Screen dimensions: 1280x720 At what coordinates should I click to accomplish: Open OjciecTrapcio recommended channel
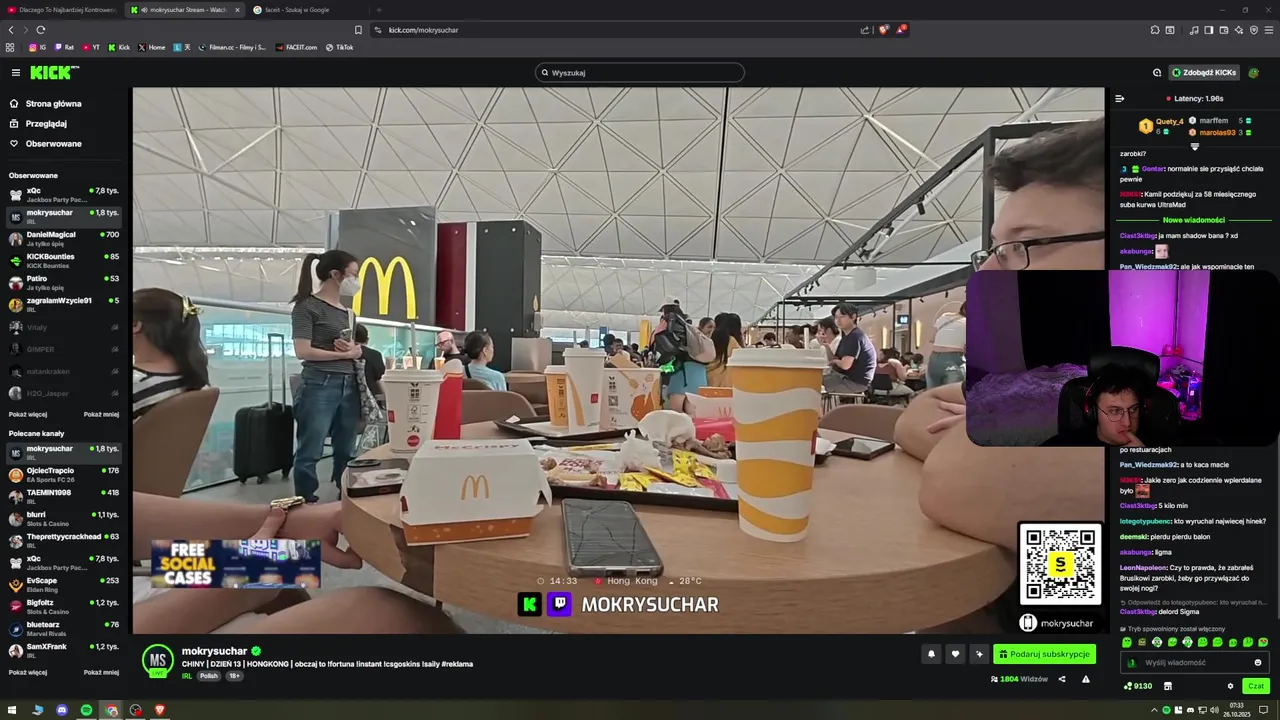tap(64, 474)
